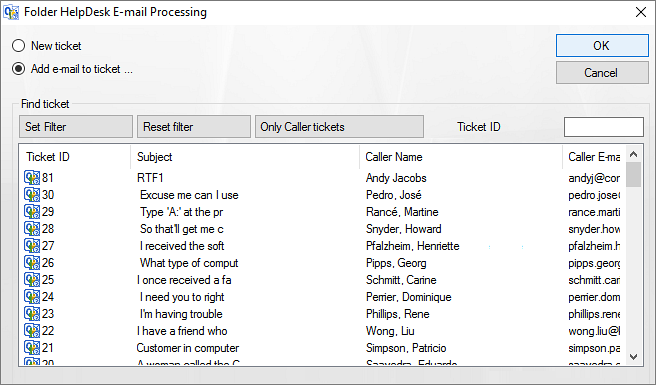Click the Reset filter button
656x385 pixels.
coord(194,127)
